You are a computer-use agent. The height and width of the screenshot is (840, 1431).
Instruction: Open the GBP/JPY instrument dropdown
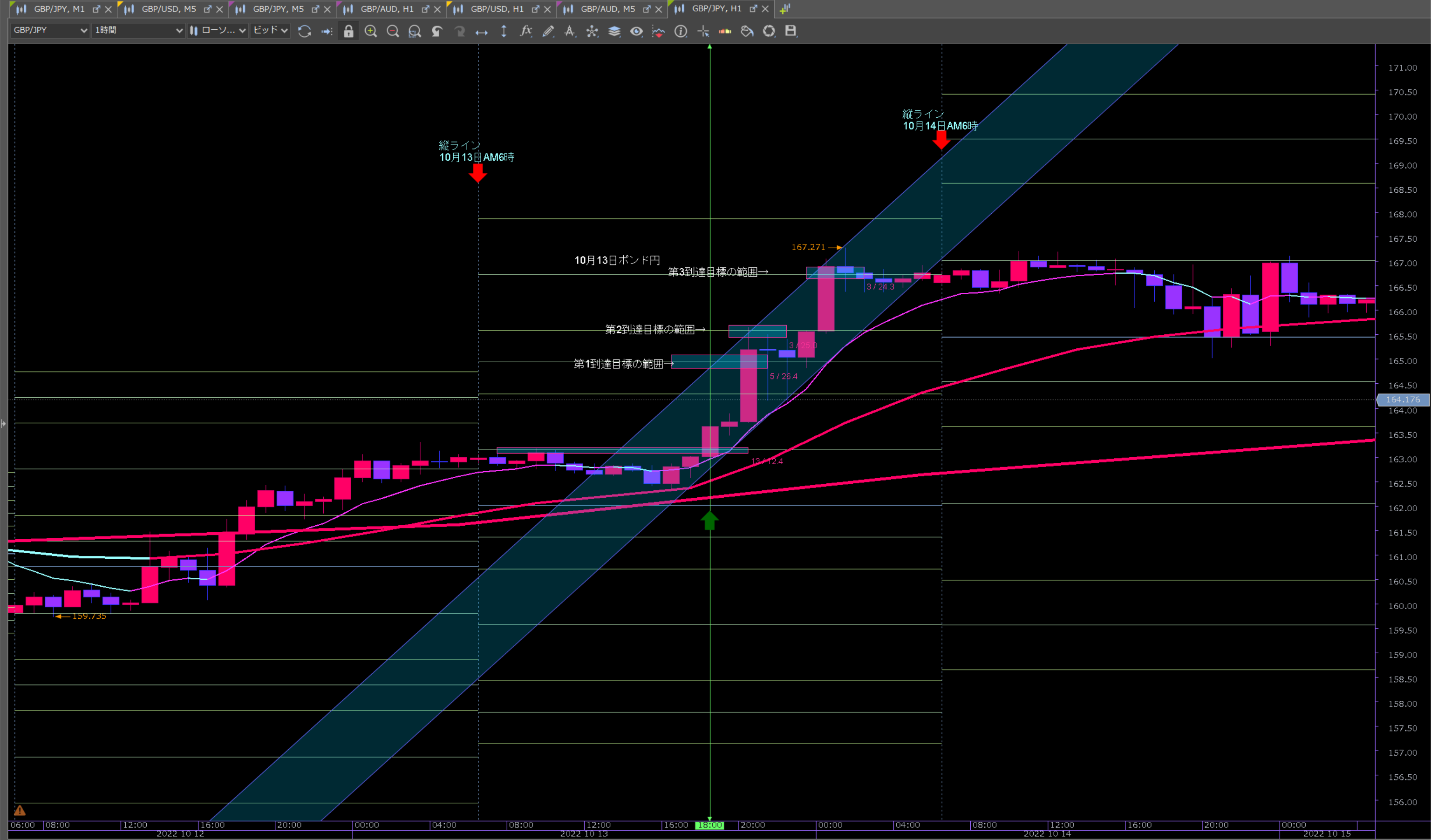coord(50,30)
